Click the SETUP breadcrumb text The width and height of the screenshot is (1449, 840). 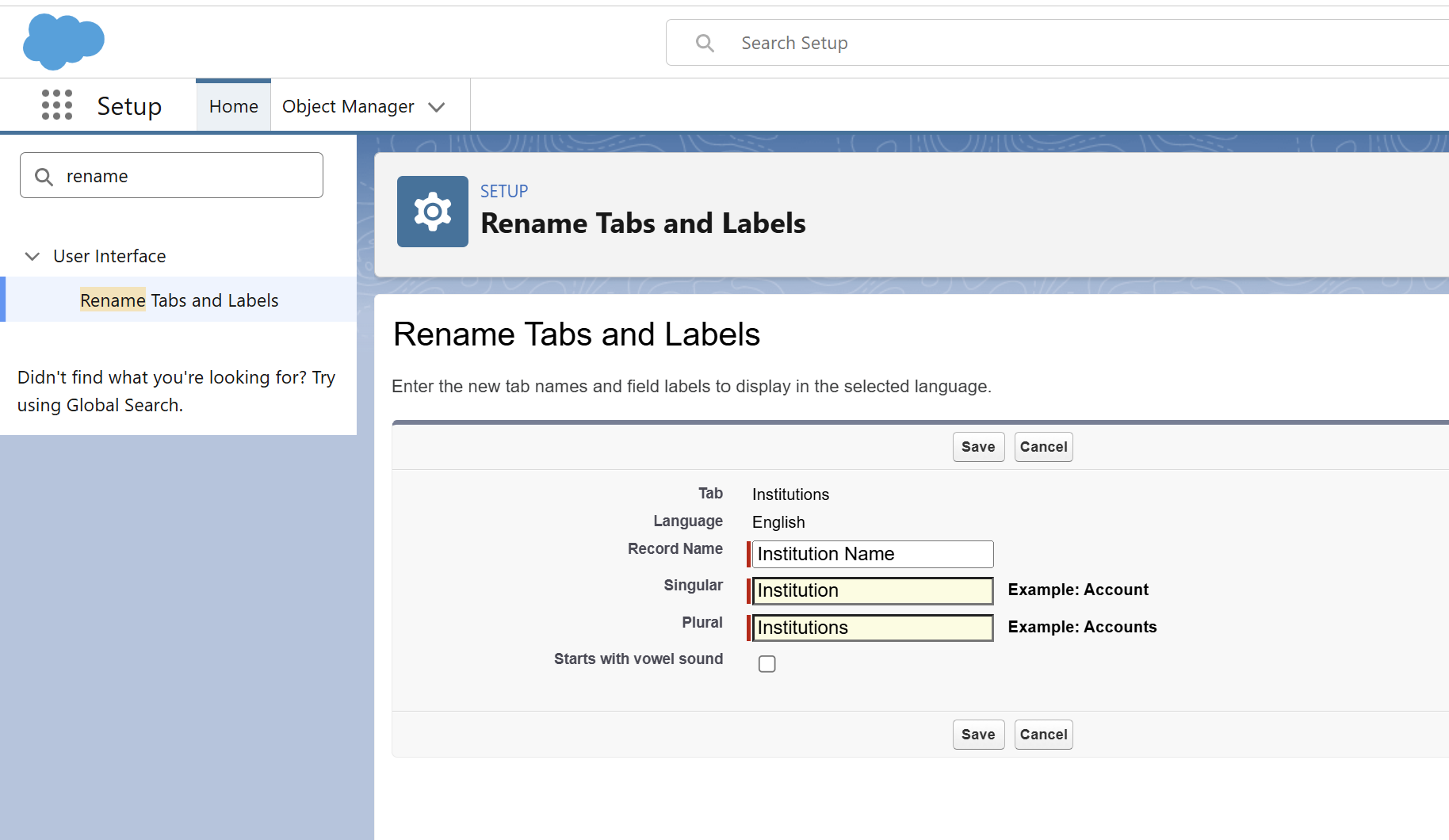(504, 191)
